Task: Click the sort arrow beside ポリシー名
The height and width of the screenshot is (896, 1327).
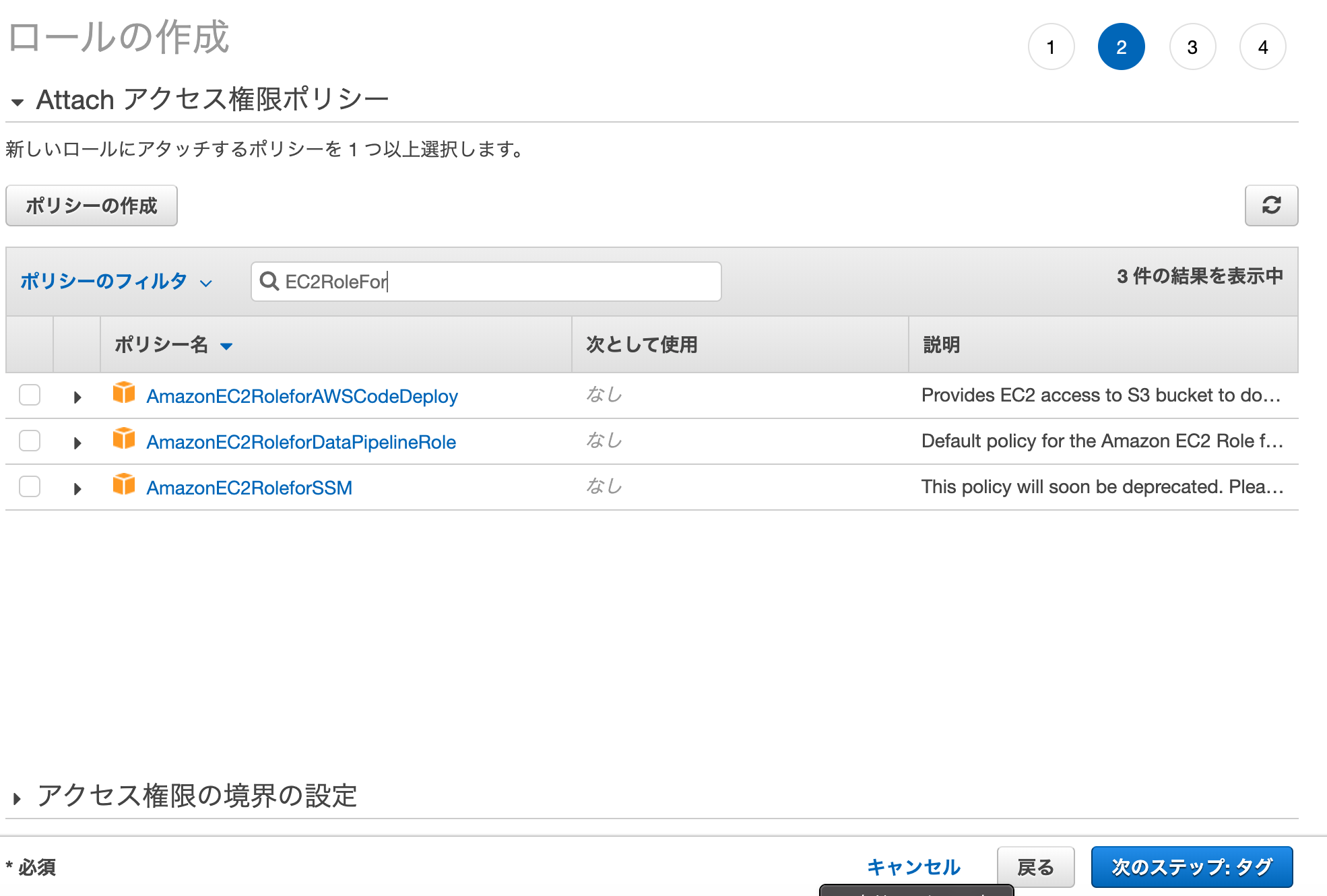Action: [x=226, y=346]
